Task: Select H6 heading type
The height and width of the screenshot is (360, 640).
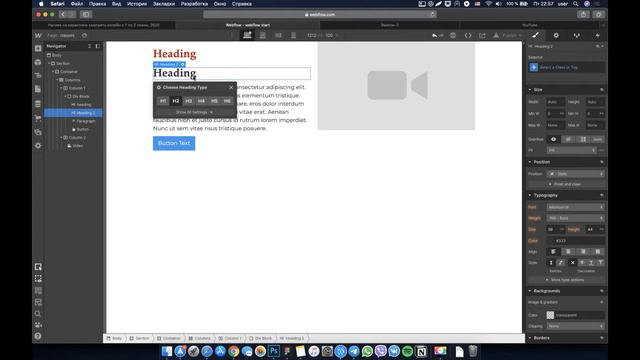Action: pos(227,101)
